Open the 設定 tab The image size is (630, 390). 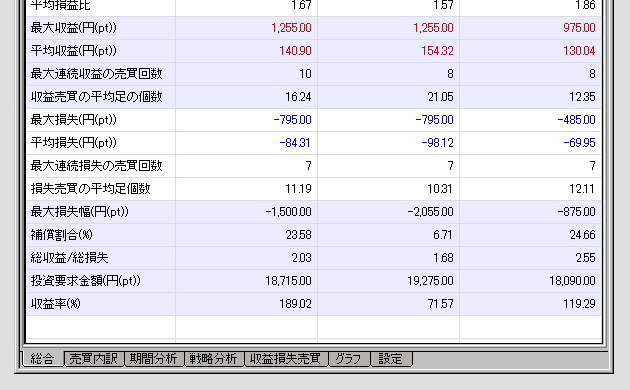coord(391,358)
